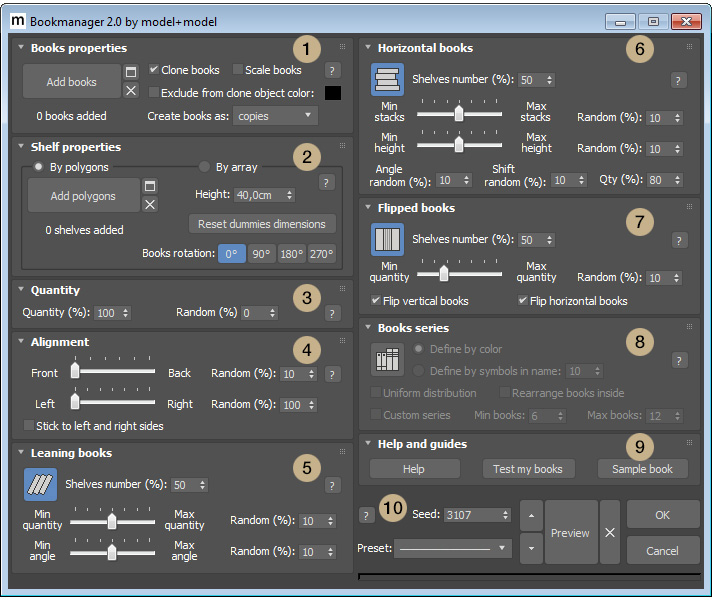The image size is (712, 600).
Task: Collapse Horizontal books rollout
Action: [368, 47]
